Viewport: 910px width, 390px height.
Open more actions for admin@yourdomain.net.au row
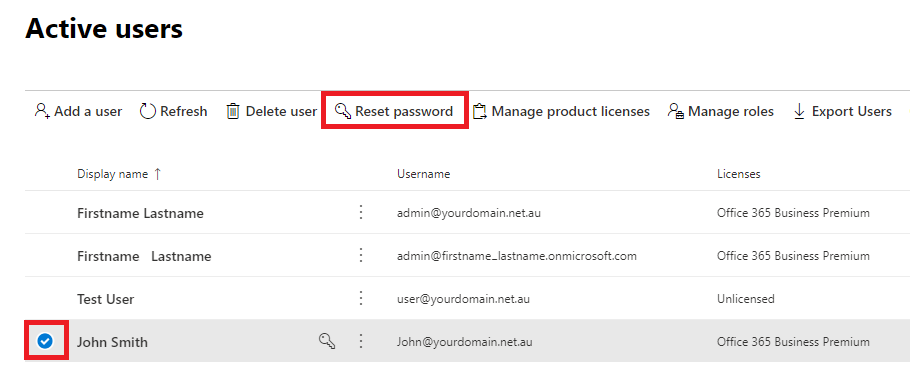pos(361,212)
